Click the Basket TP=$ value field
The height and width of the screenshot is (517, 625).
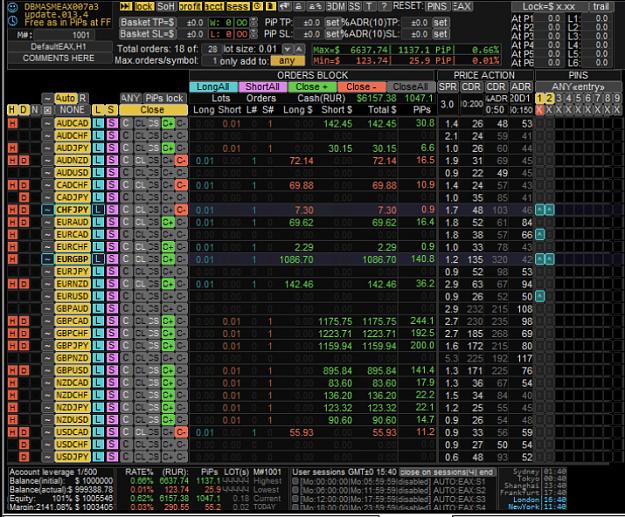coord(191,23)
